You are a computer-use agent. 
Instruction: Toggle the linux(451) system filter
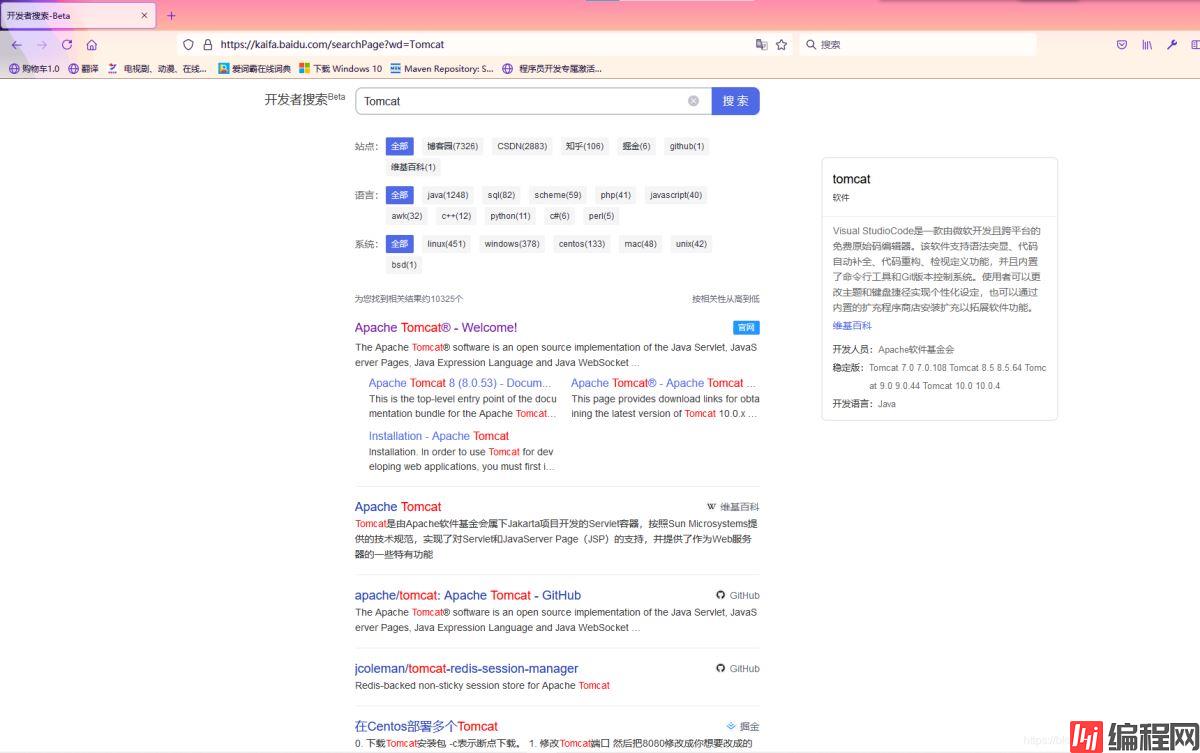[447, 243]
